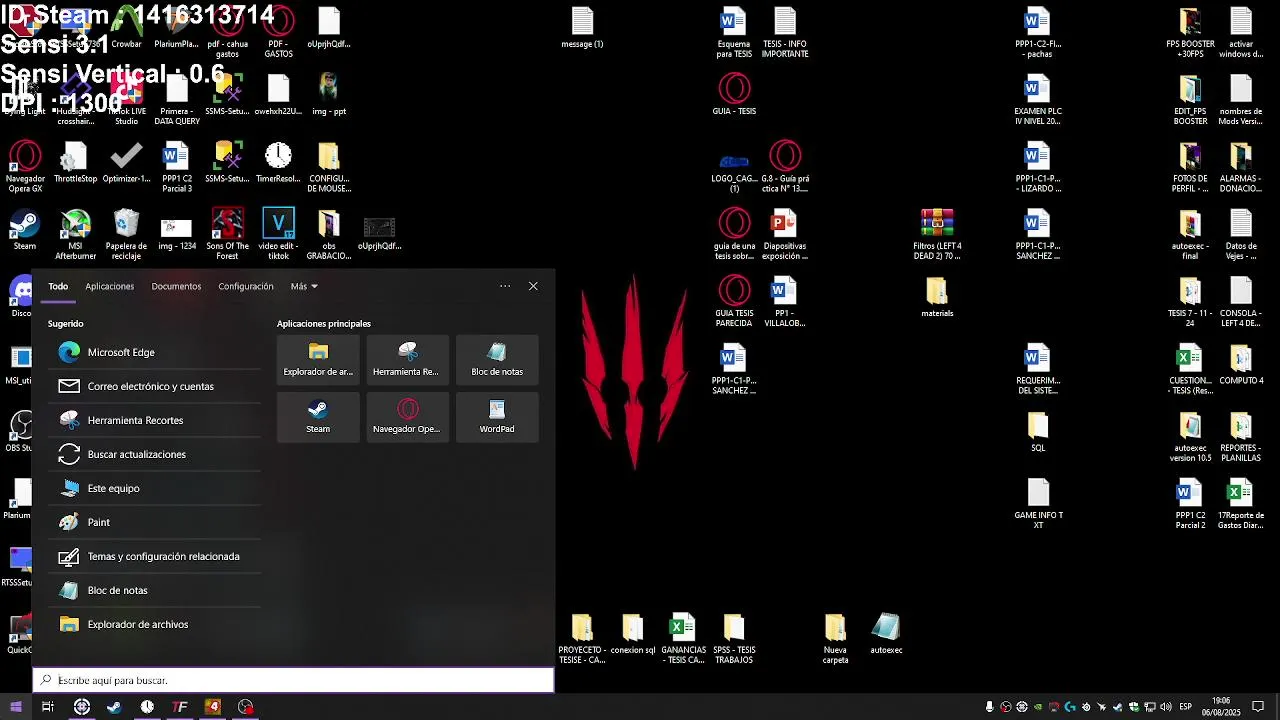Select 'GANANCIAS - TESIS CA...' Excel file

pyautogui.click(x=683, y=638)
